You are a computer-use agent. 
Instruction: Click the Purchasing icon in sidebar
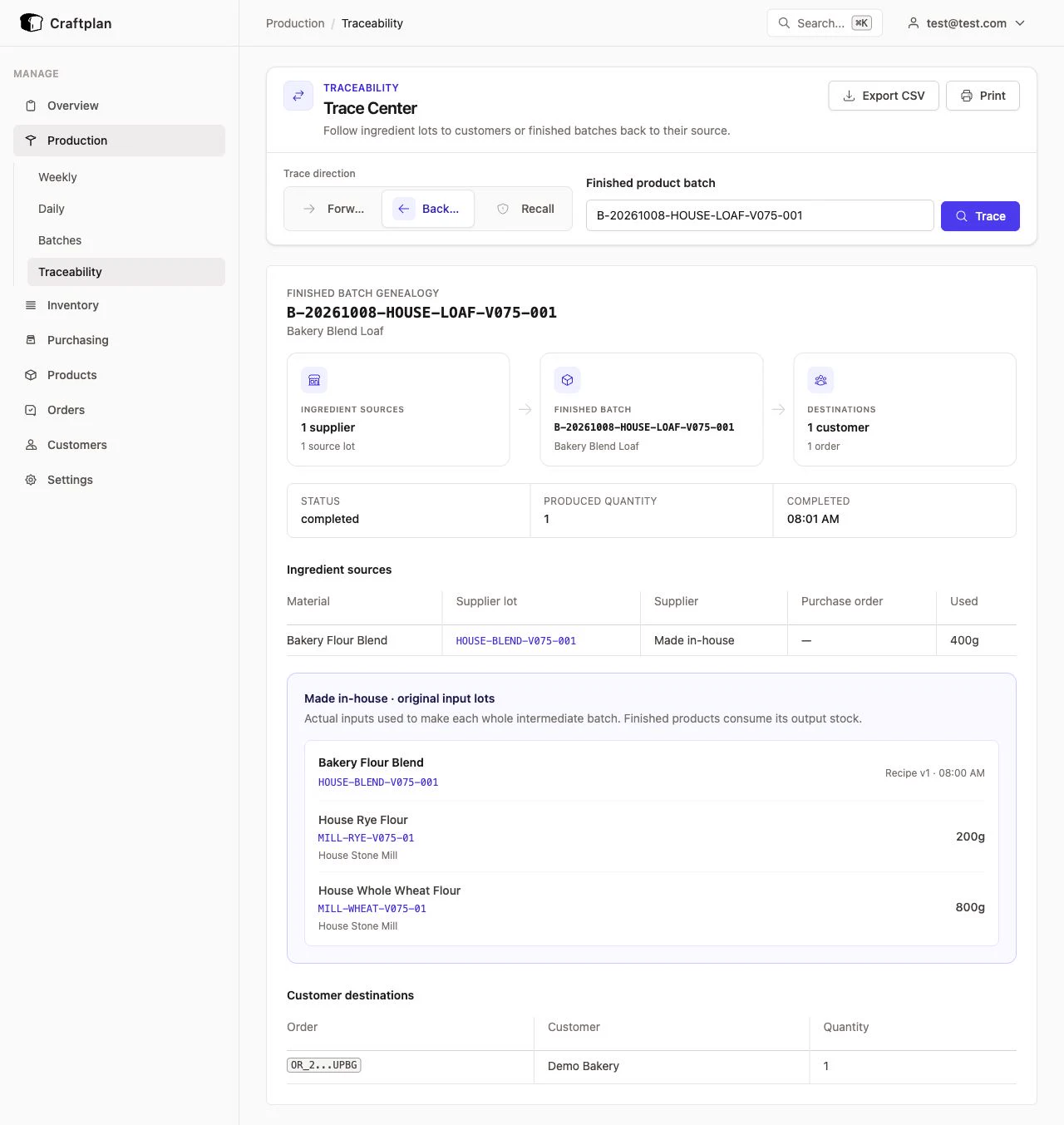tap(31, 340)
